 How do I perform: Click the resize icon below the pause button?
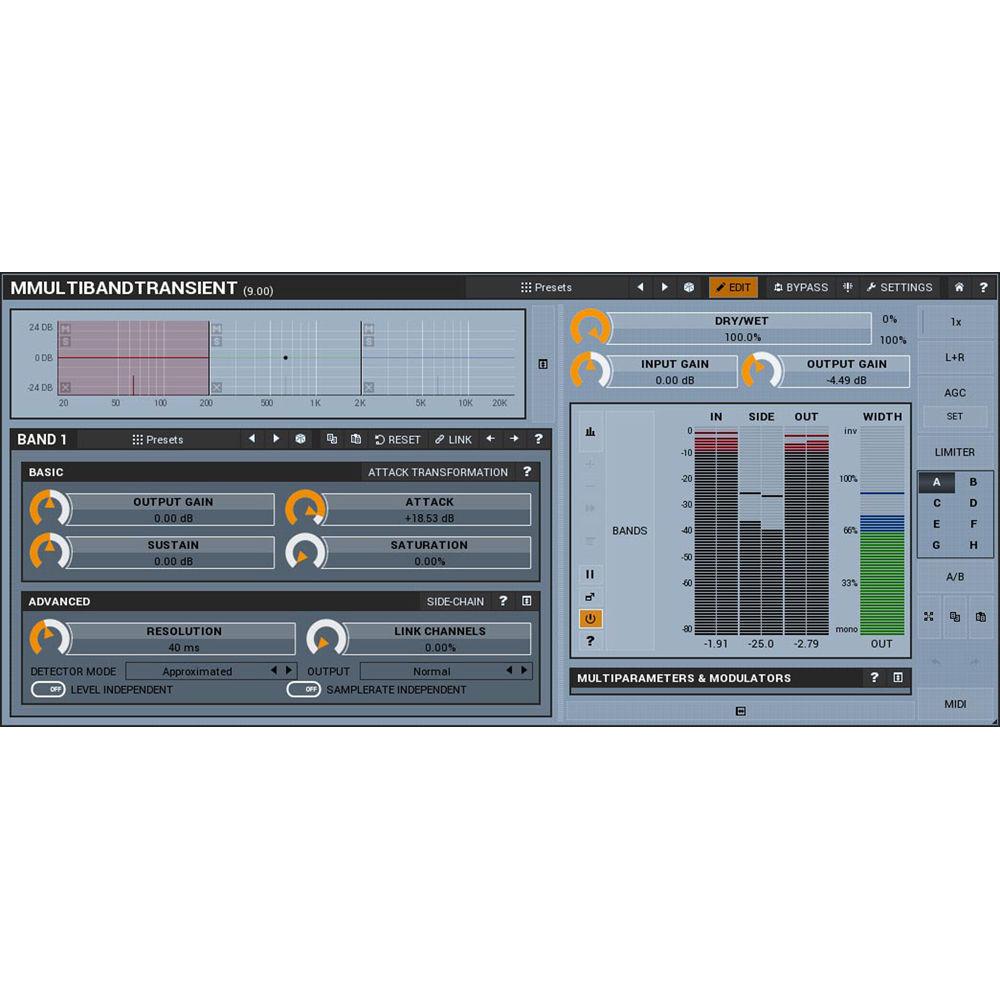(590, 597)
